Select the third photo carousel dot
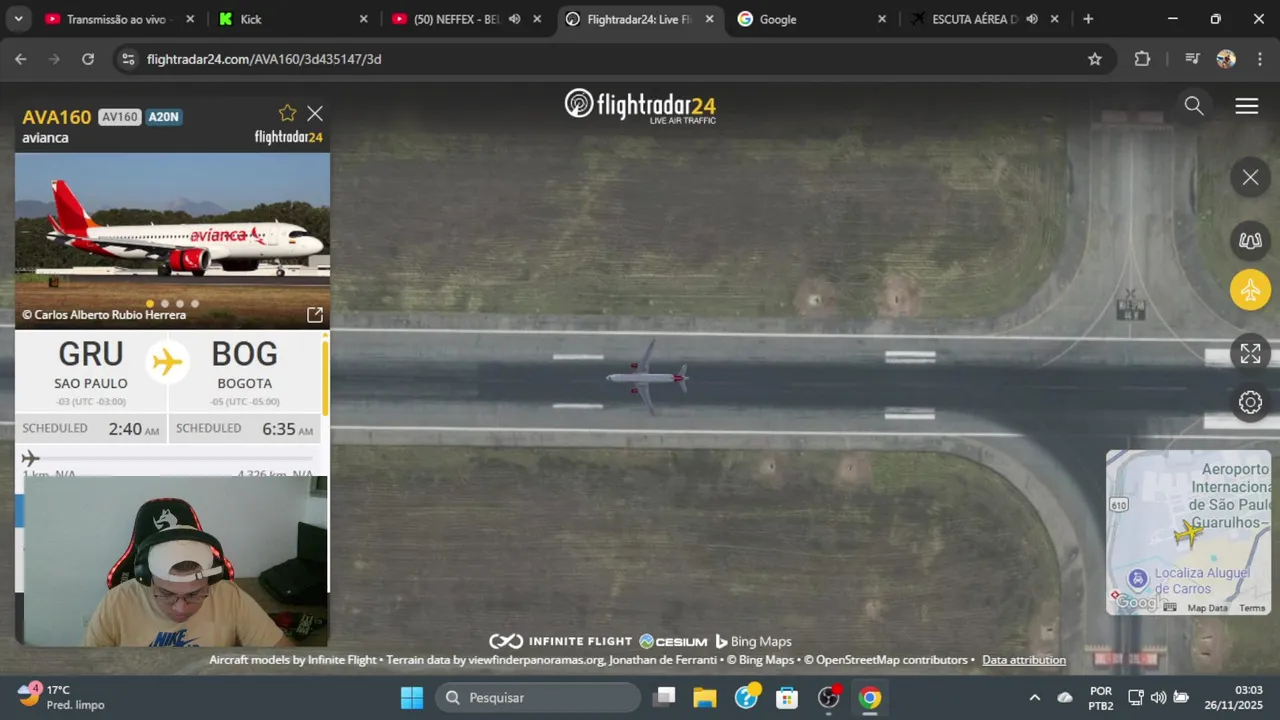1280x720 pixels. pos(180,304)
